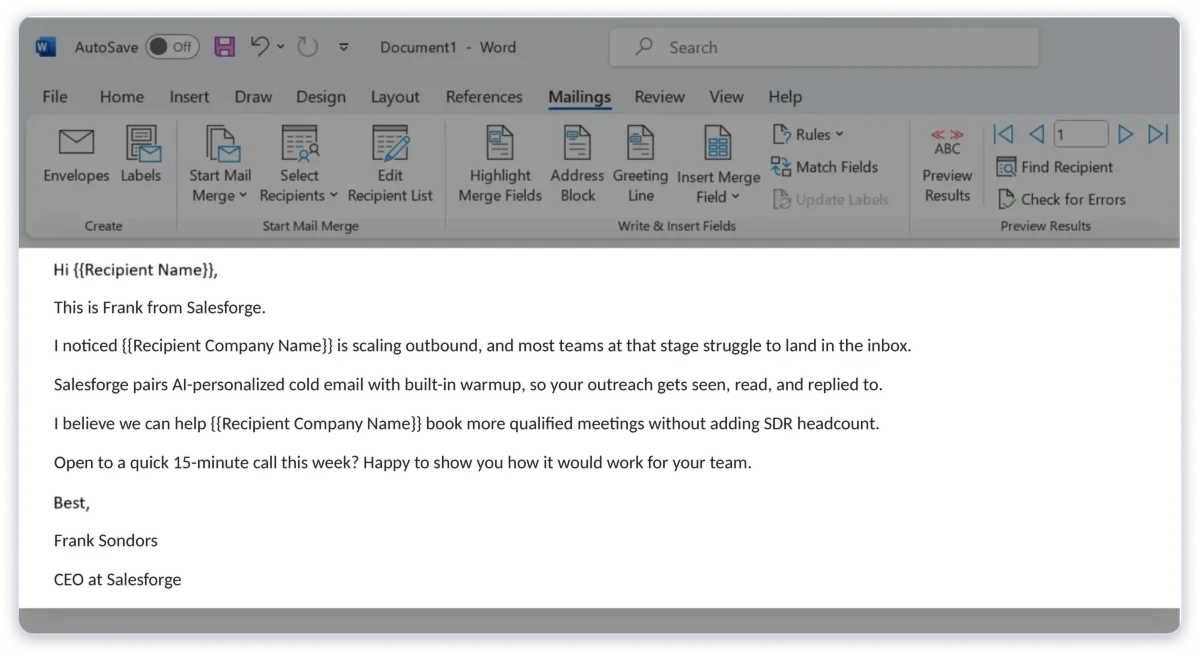Click the "Frank Sondors" signature line
The image size is (1200, 656).
point(105,540)
